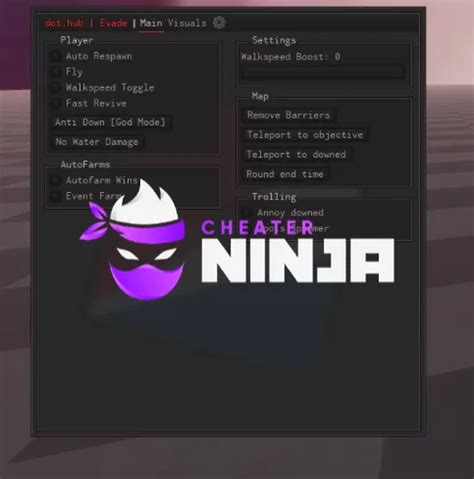Screen dimensions: 474x479
Task: Click the Settings section heading
Action: point(274,41)
